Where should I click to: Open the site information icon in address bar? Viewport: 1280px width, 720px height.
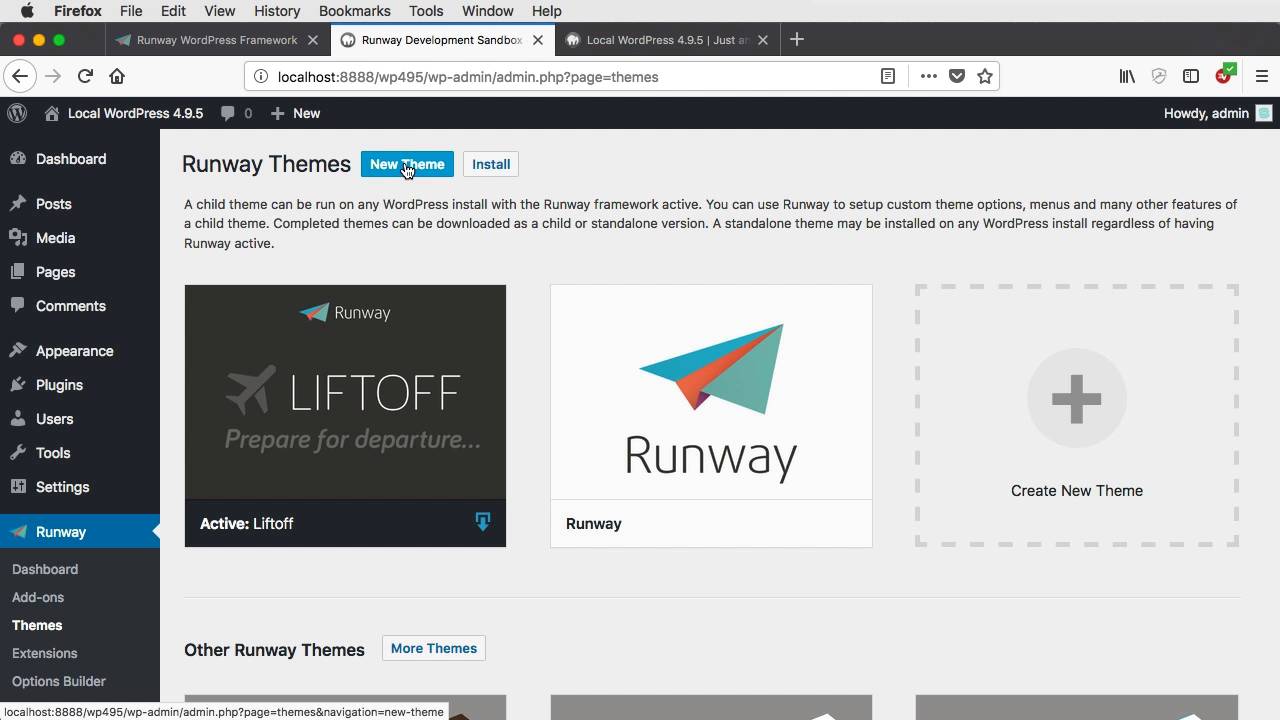click(x=260, y=76)
